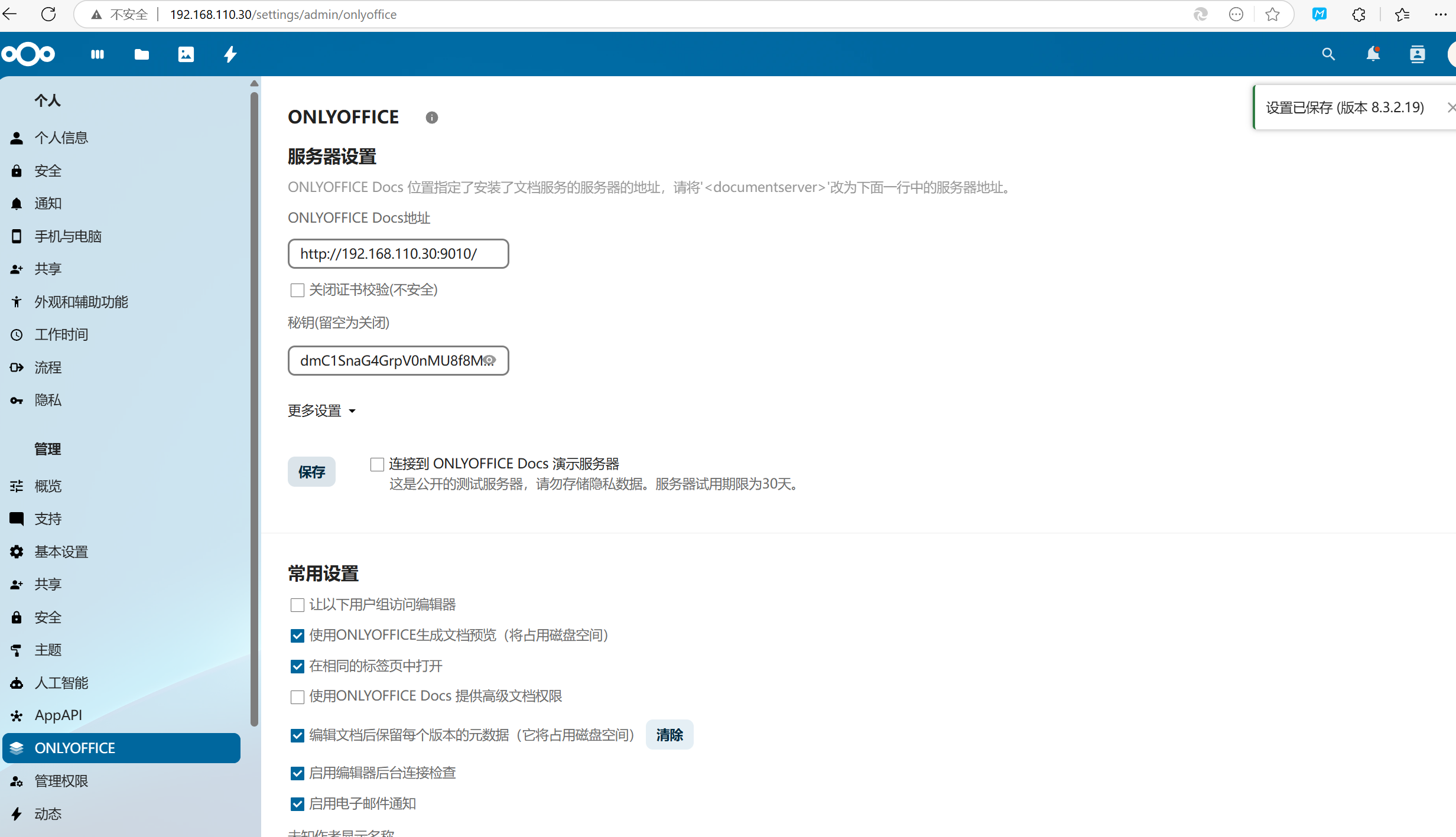Open 外观和辅助功能 settings
Image resolution: width=1456 pixels, height=837 pixels.
click(121, 302)
